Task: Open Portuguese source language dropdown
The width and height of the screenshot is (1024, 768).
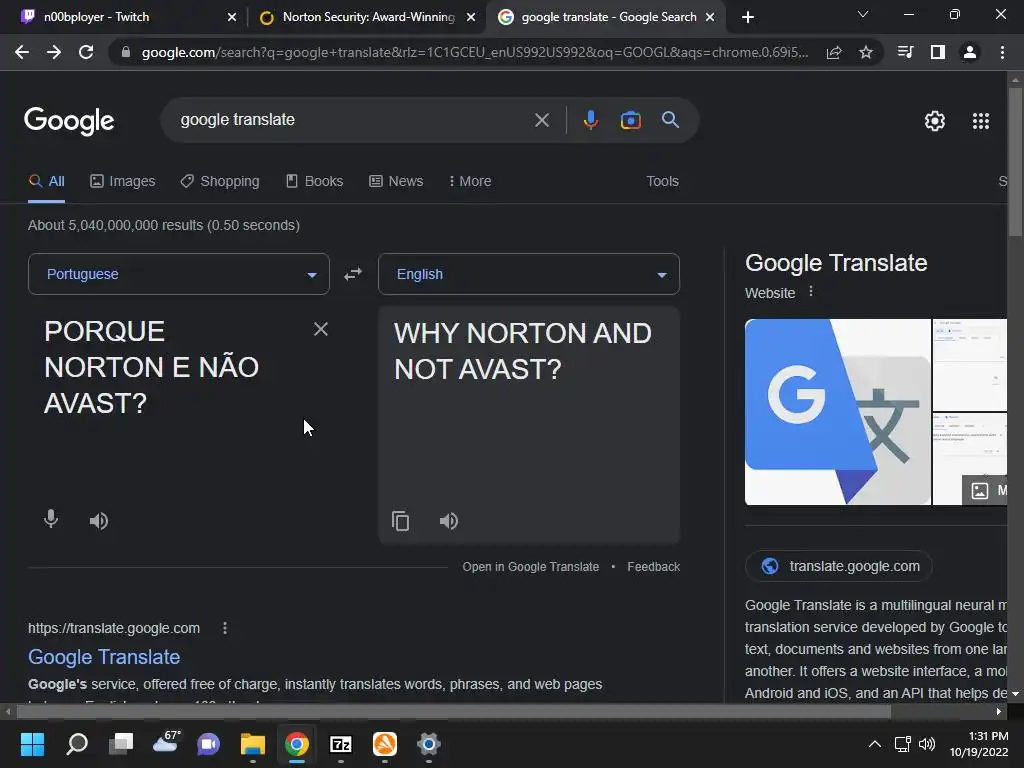Action: tap(179, 274)
